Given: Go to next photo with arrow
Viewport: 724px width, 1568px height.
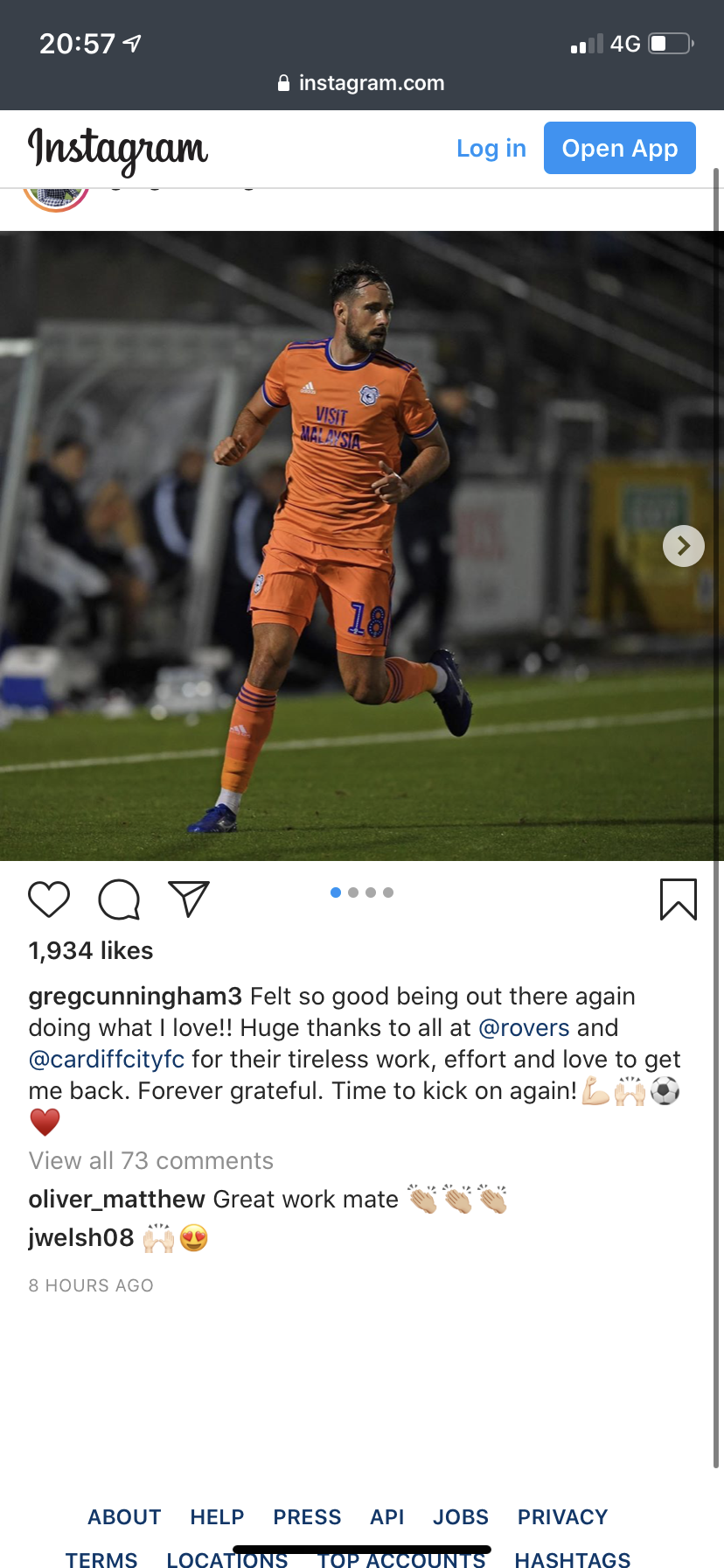Looking at the screenshot, I should pyautogui.click(x=684, y=546).
